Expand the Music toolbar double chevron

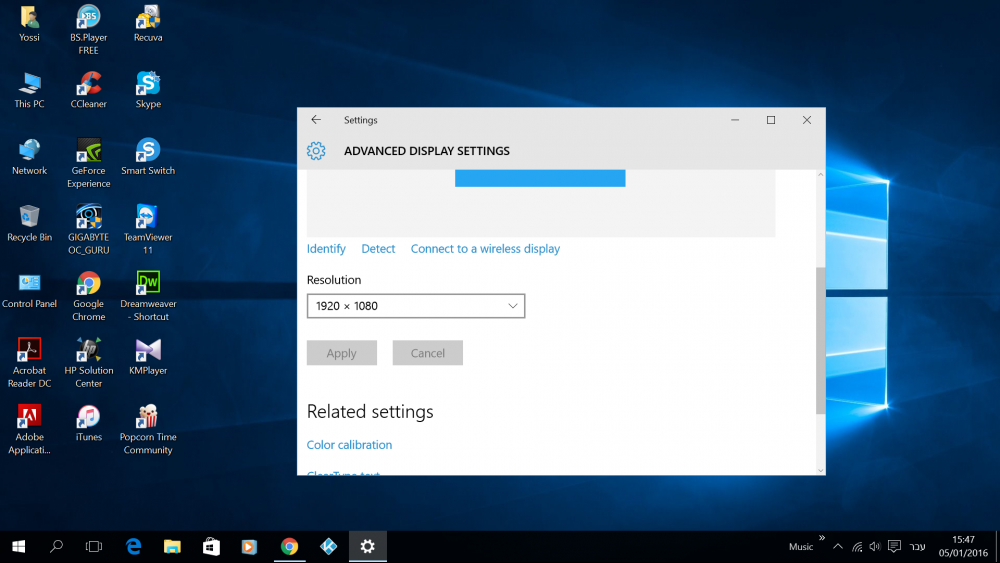(822, 537)
